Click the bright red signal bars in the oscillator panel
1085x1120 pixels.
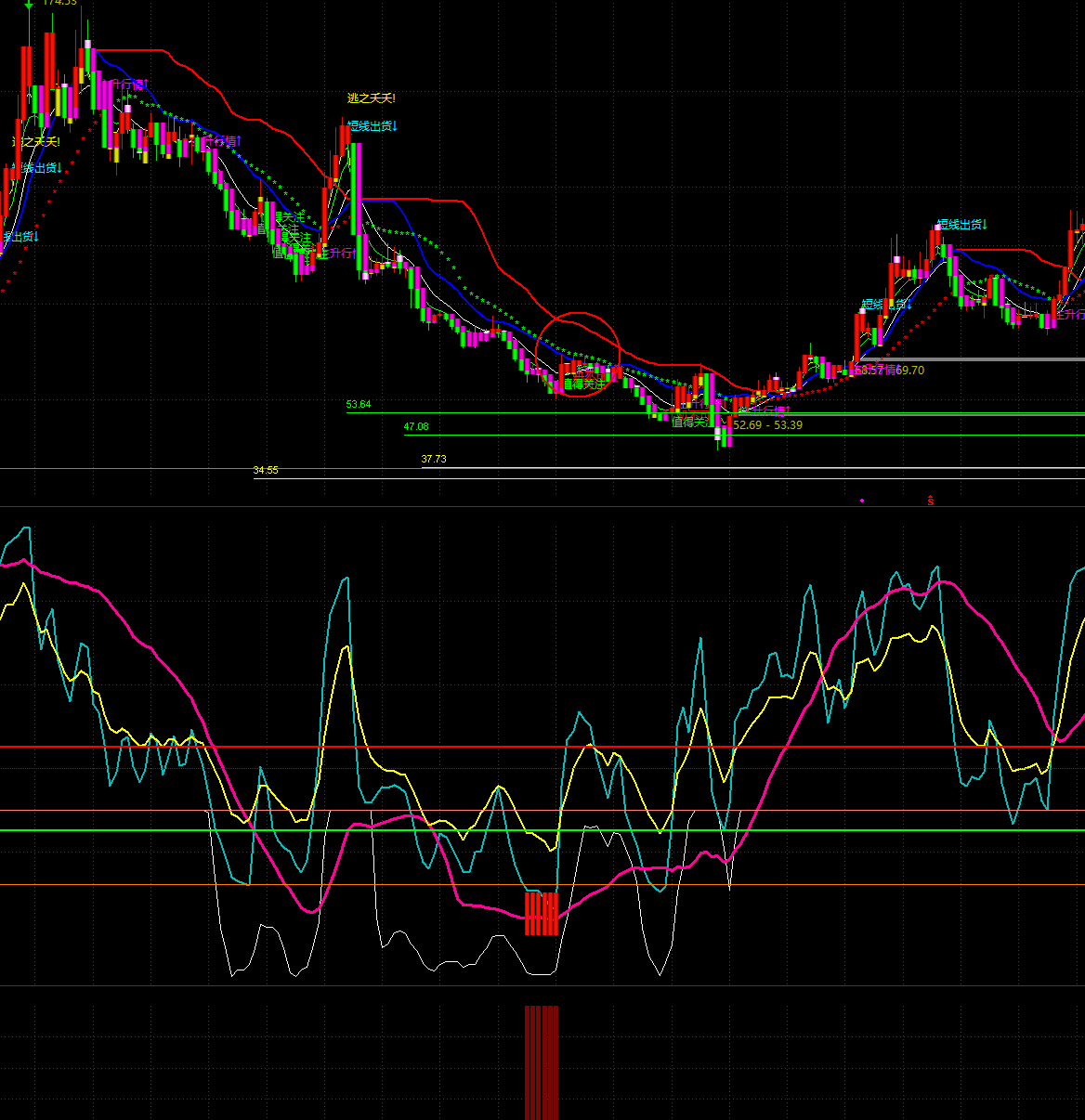pos(542,914)
